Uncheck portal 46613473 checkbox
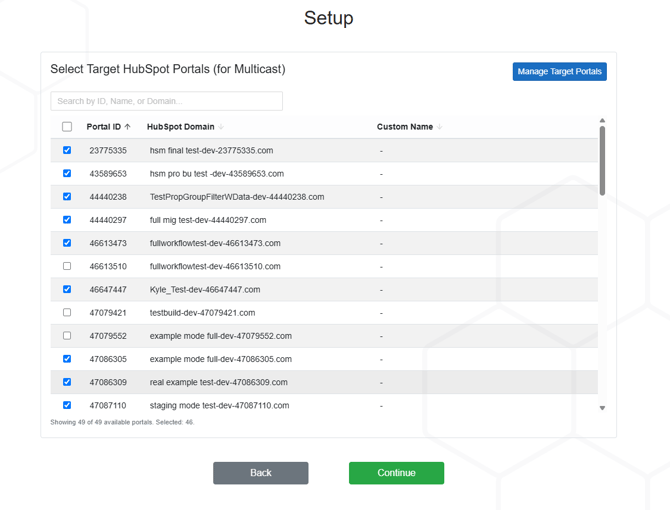670x510 pixels. (x=67, y=243)
